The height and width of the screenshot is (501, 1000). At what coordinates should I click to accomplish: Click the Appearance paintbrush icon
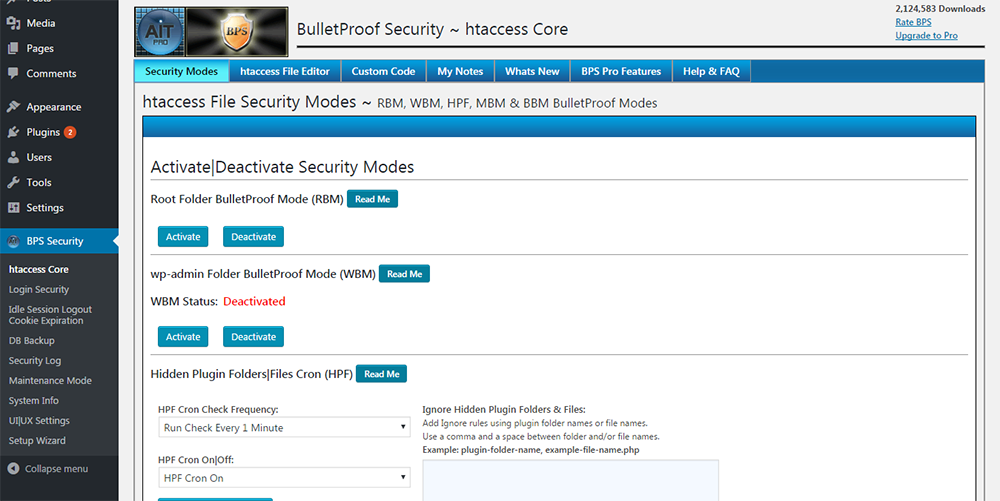[x=13, y=106]
